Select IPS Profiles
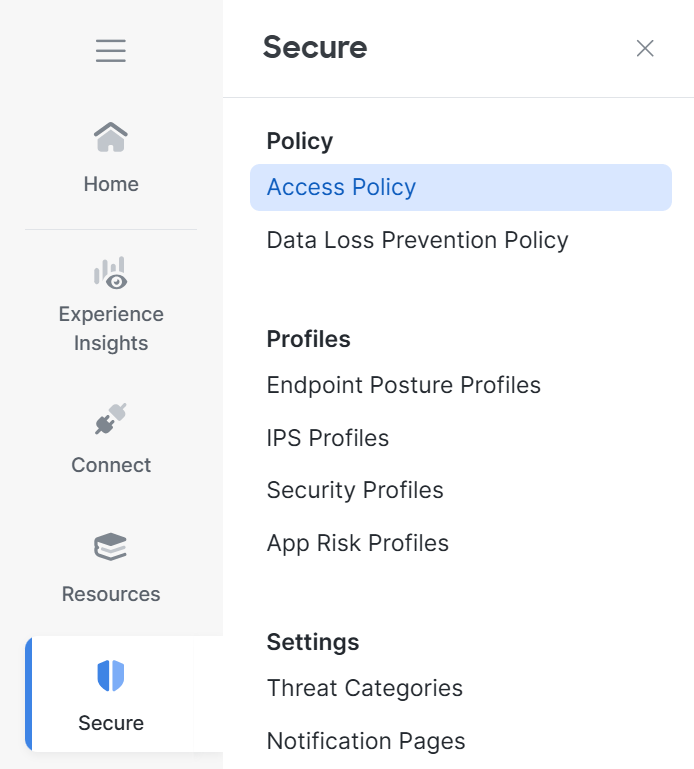The height and width of the screenshot is (769, 694). 327,439
